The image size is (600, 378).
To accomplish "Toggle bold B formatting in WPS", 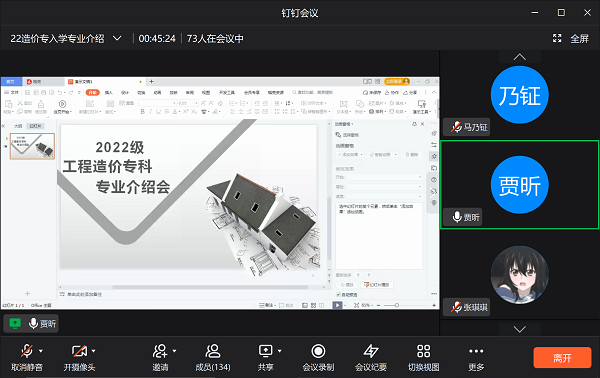I will click(142, 112).
